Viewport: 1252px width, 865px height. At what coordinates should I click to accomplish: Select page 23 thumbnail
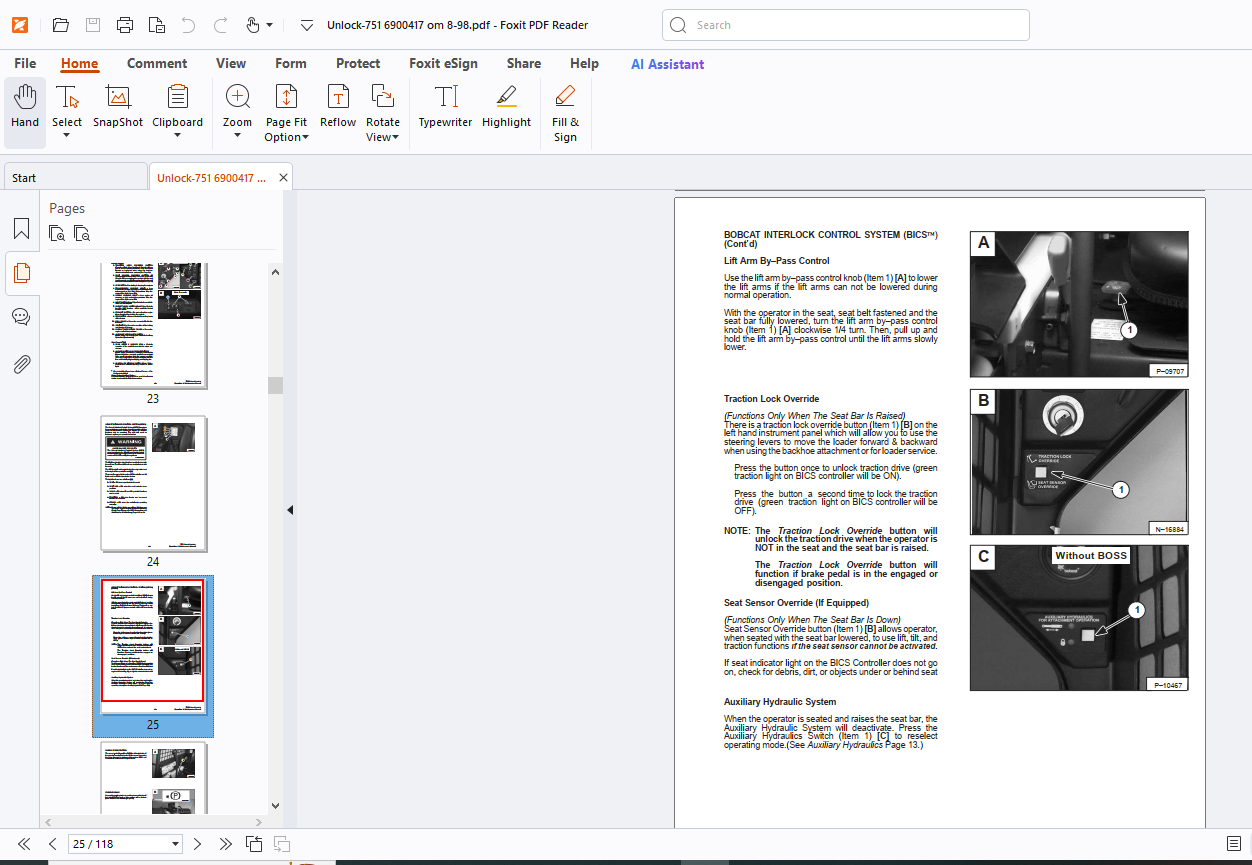point(153,326)
